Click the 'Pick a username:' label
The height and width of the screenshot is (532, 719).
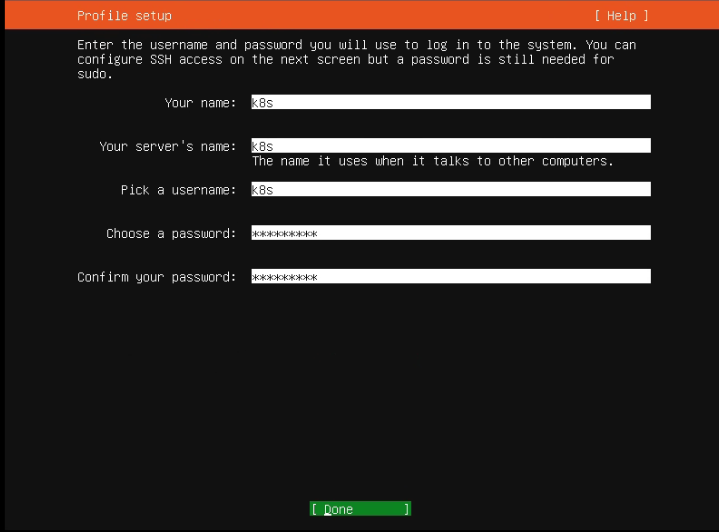178,190
